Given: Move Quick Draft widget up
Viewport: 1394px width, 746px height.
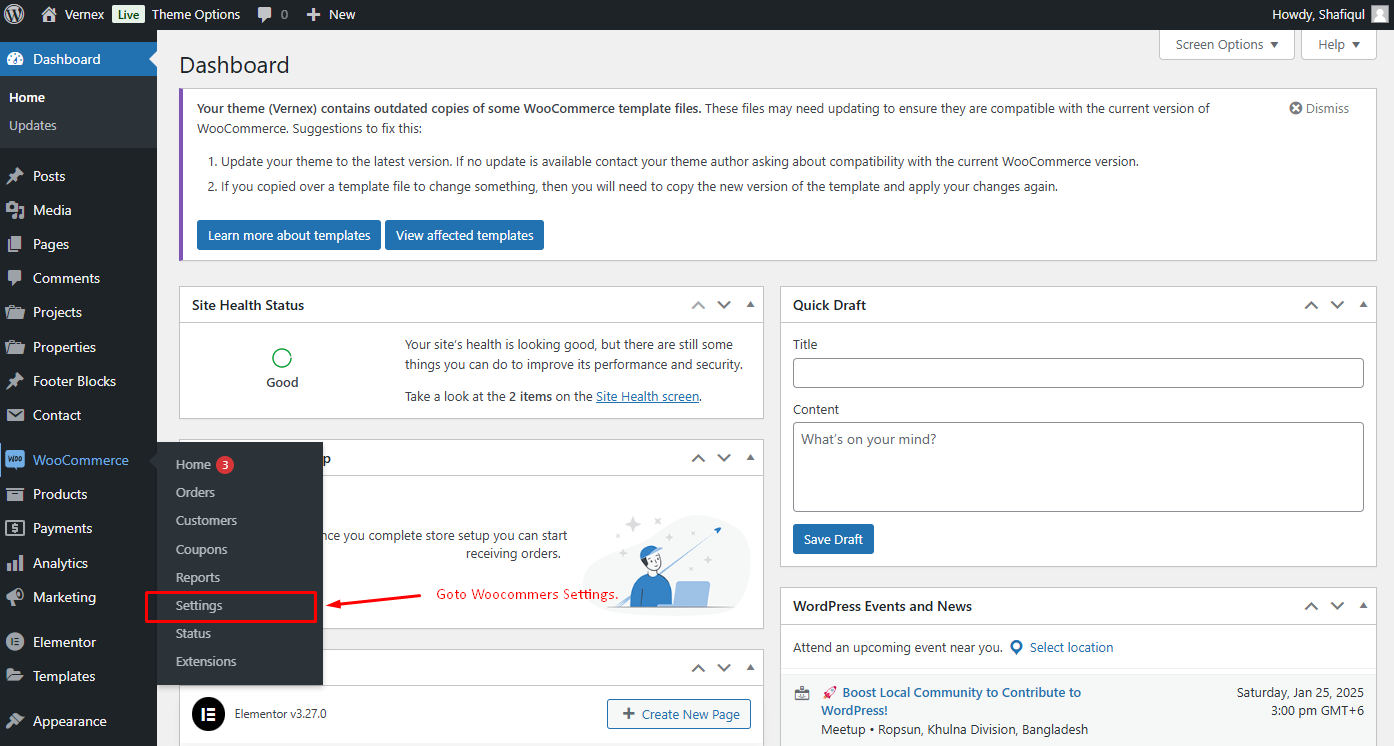Looking at the screenshot, I should 1311,305.
